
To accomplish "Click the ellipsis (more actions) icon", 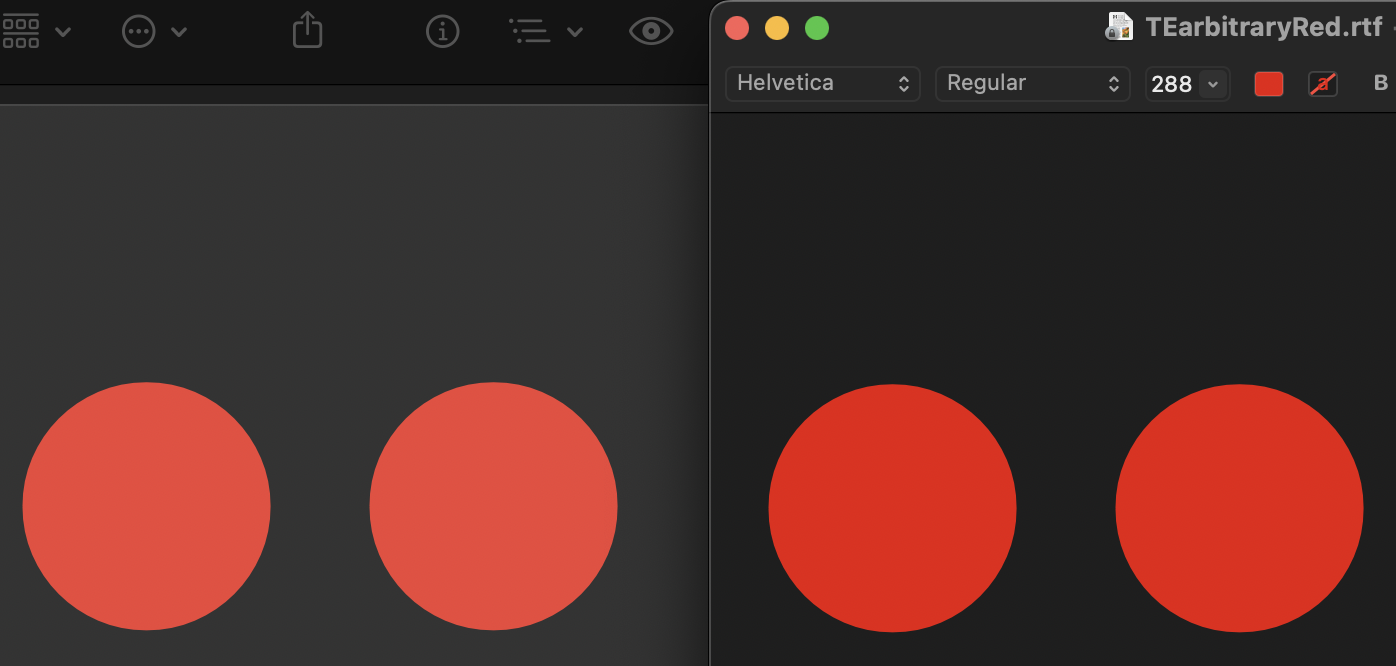I will coord(138,31).
